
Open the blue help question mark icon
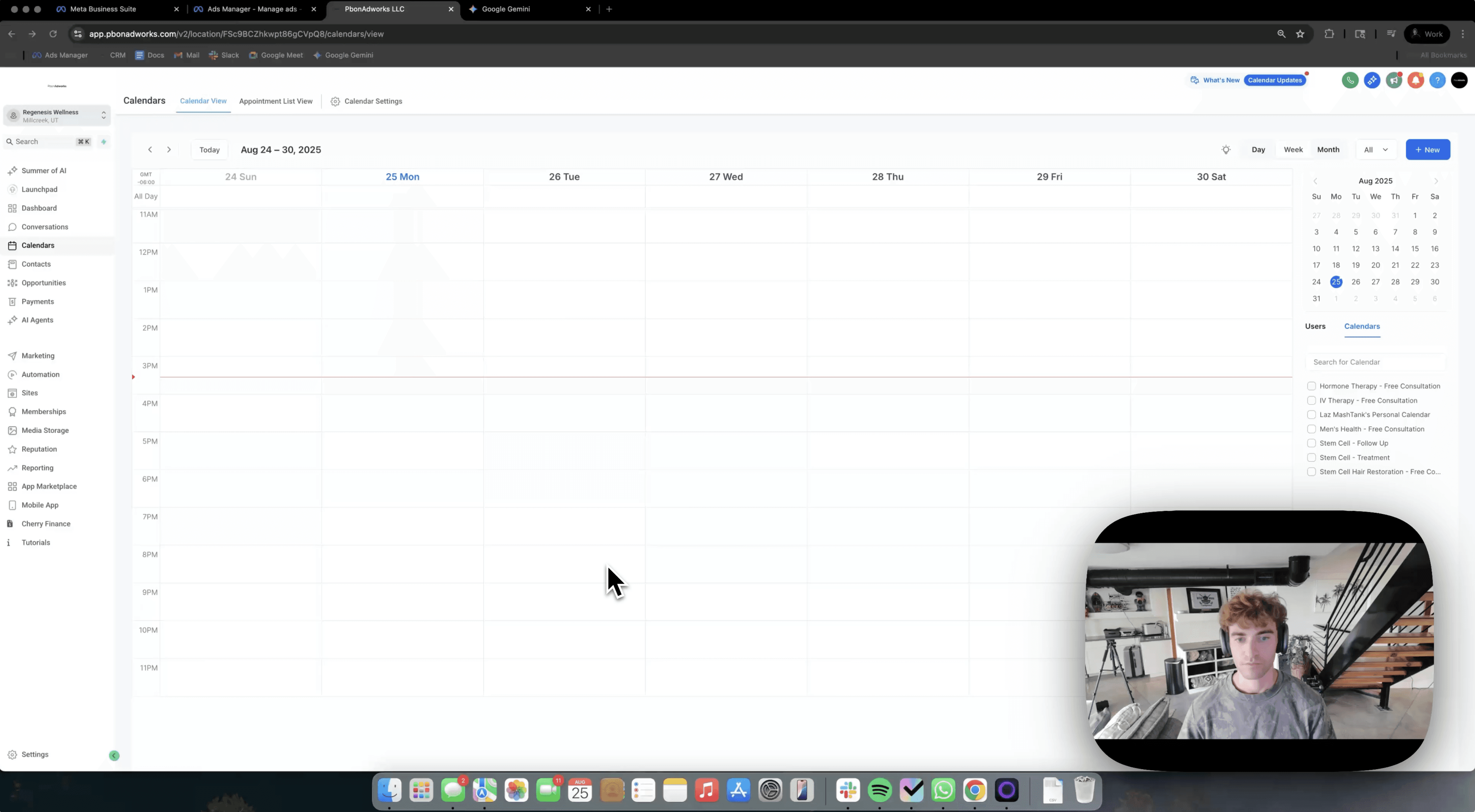1437,80
